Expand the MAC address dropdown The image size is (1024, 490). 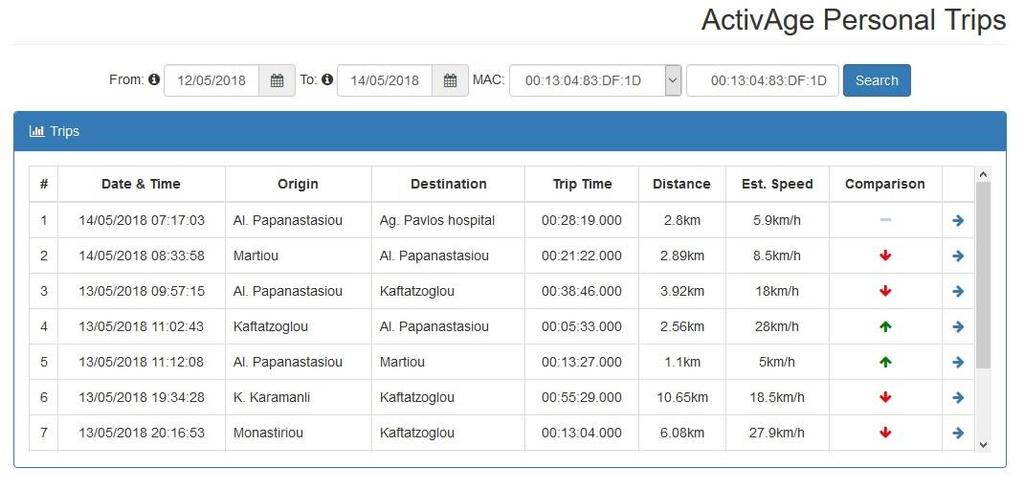coord(673,80)
